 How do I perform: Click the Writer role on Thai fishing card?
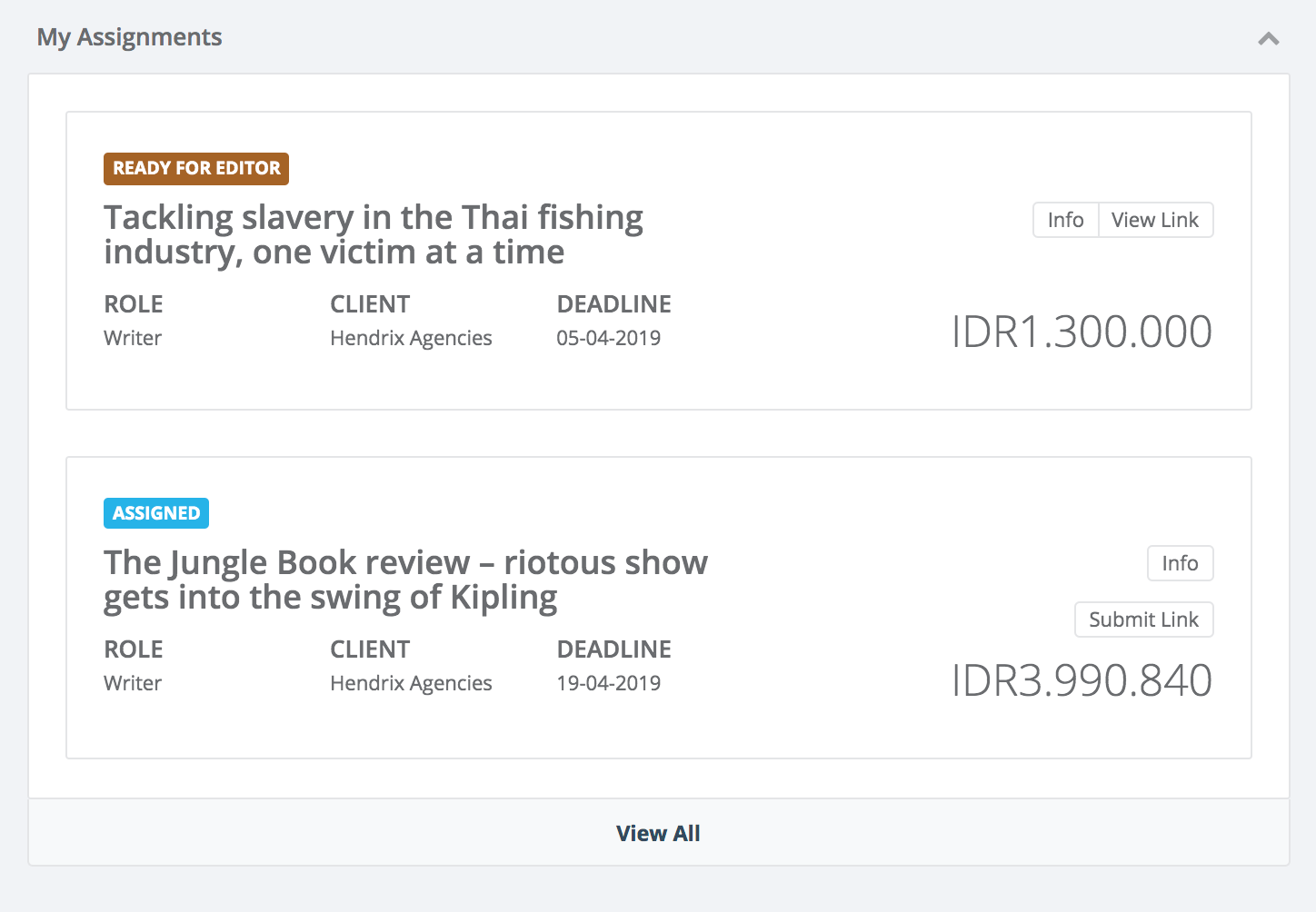[133, 338]
